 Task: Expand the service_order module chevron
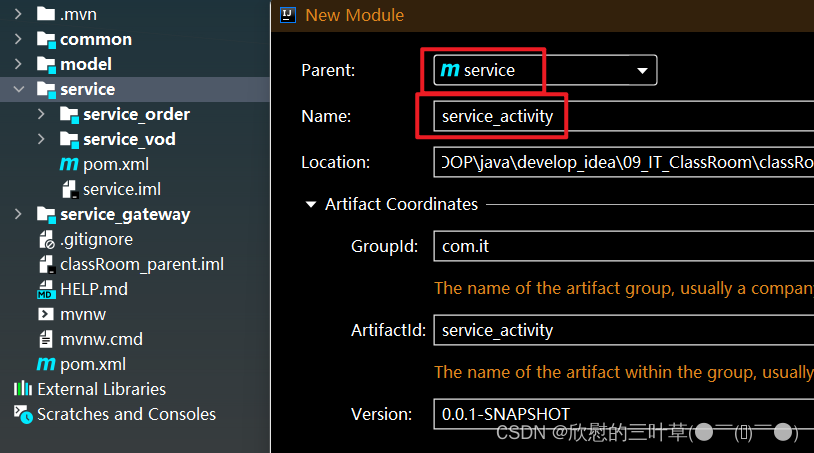(x=42, y=114)
